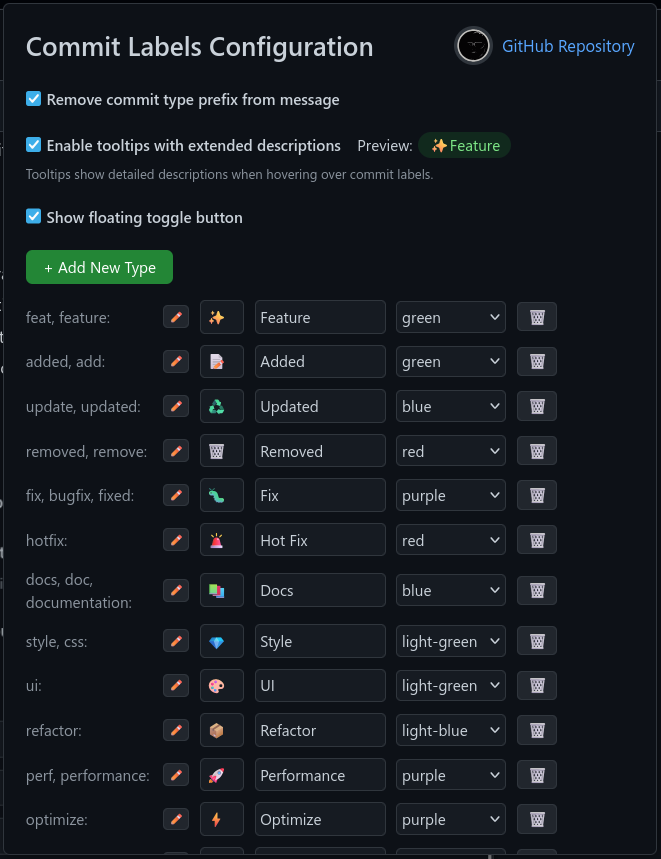Screen dimensions: 661x859
Task: Open the light-blue color dropdown for Refactor
Action: click(x=451, y=730)
